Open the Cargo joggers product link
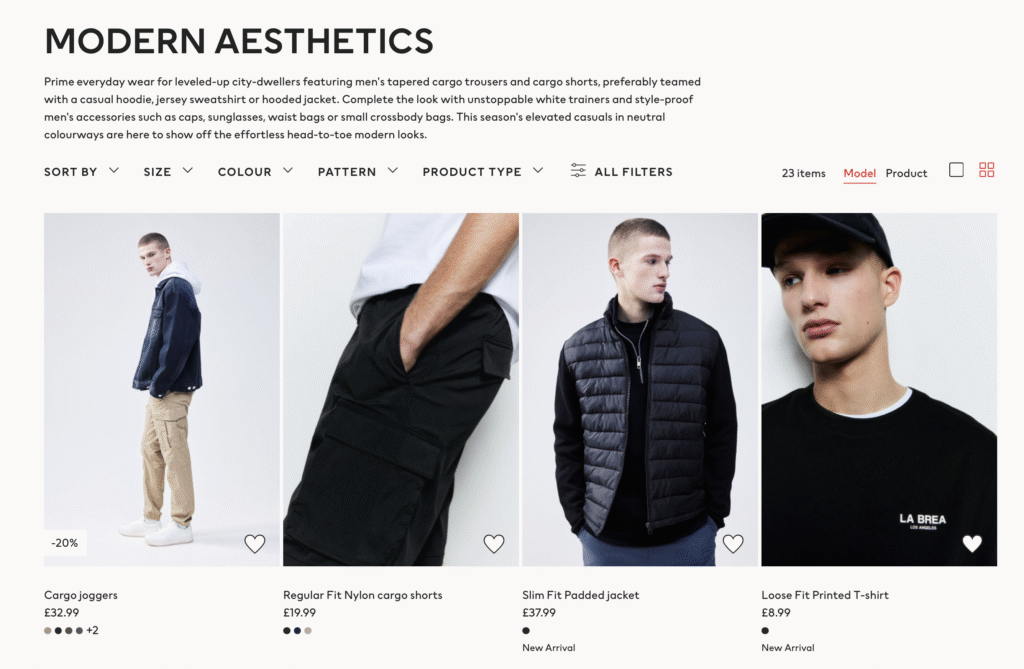This screenshot has width=1024, height=669. tap(81, 595)
